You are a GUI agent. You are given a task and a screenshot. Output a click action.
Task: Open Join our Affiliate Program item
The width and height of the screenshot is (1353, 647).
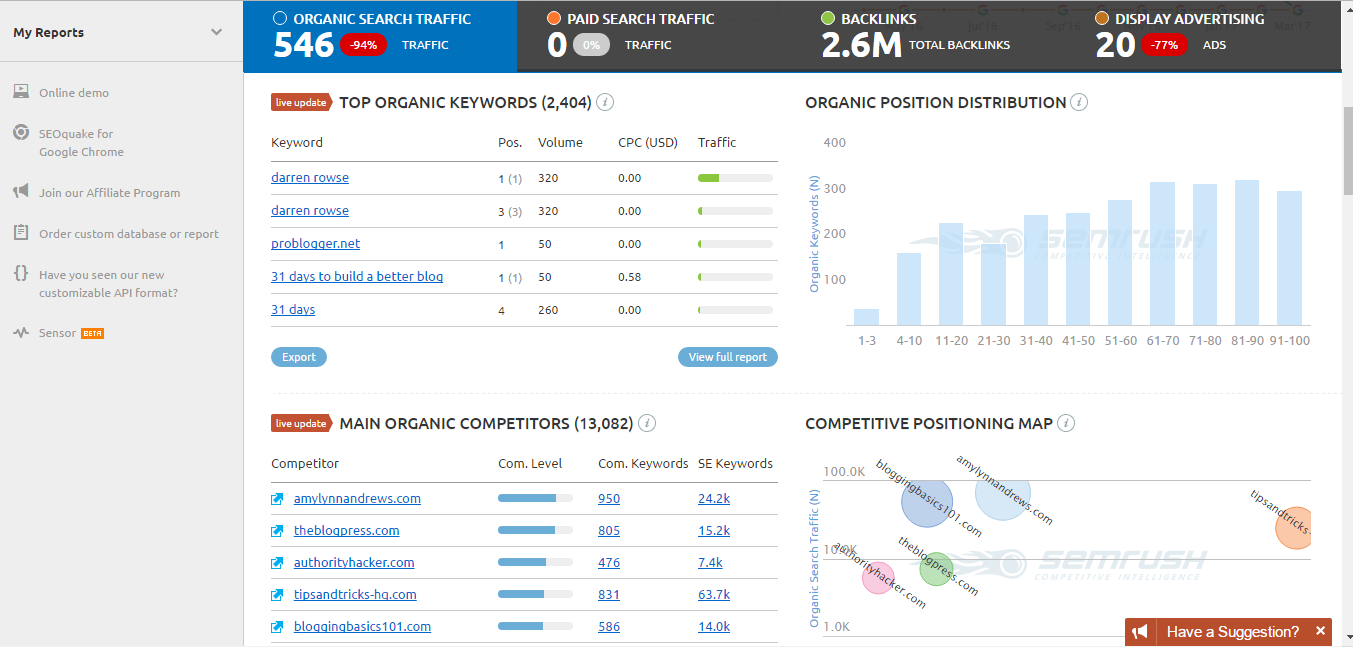110,193
